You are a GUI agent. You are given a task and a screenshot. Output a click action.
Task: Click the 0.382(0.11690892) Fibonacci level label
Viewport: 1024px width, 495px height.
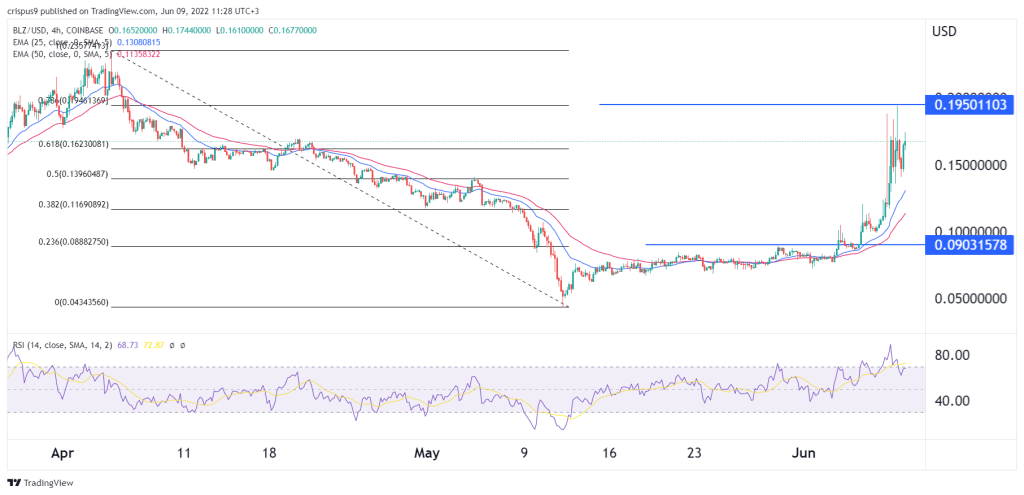(x=73, y=205)
